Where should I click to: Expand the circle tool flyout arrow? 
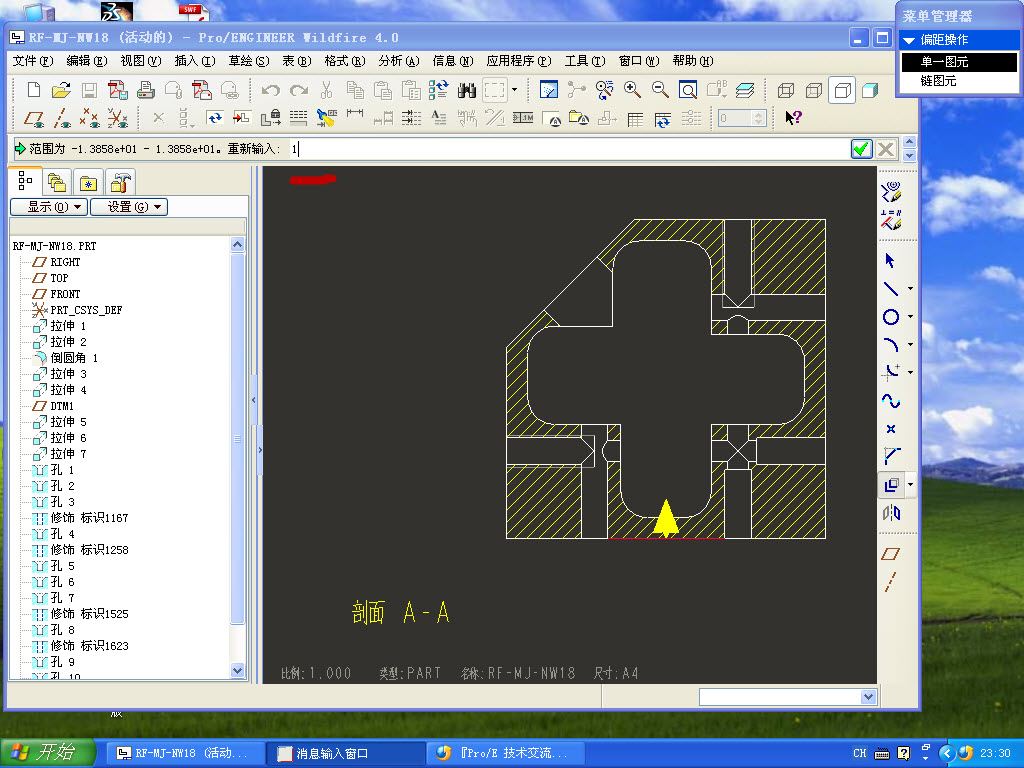[910, 317]
